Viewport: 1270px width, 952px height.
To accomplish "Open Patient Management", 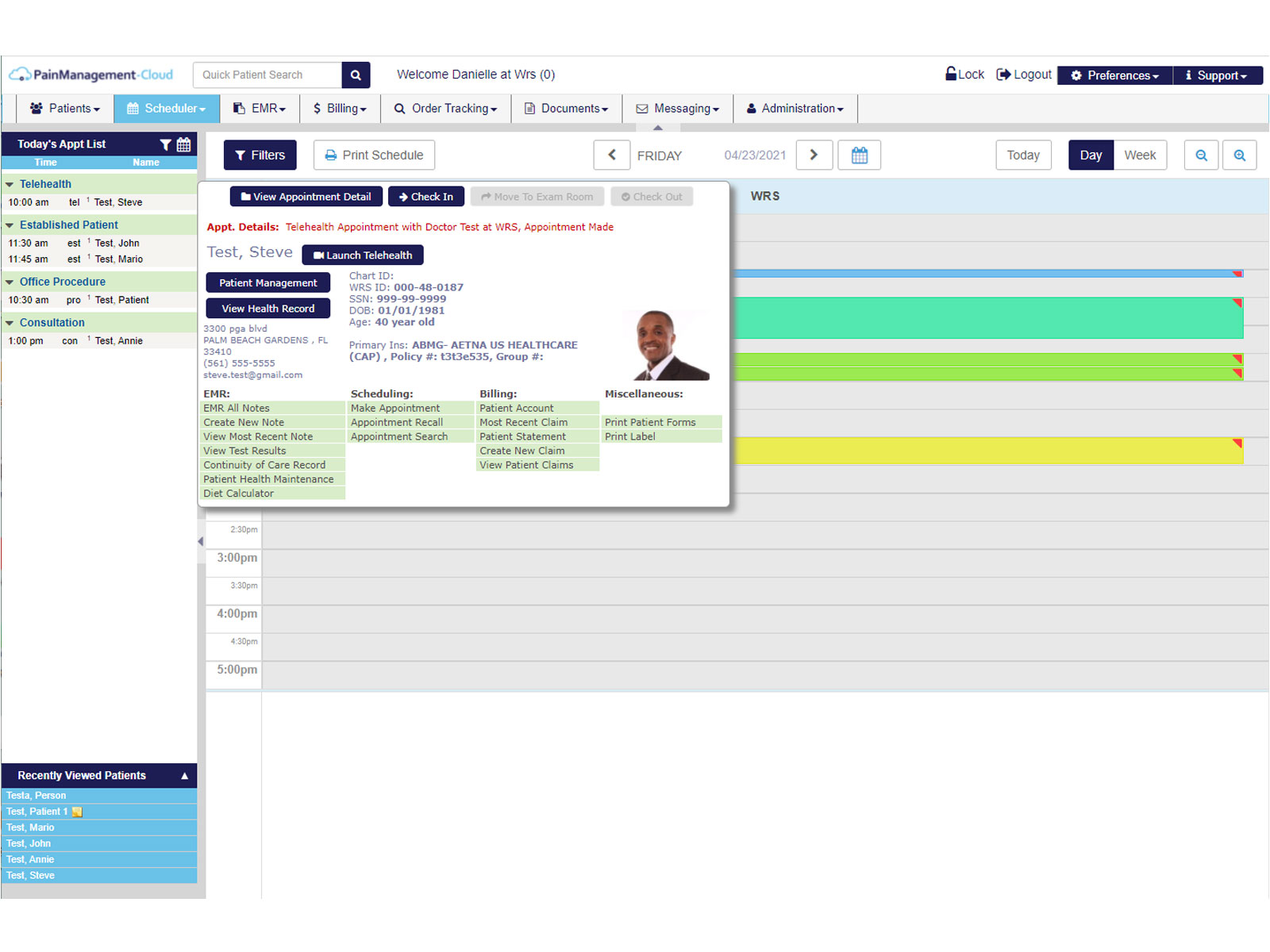I will point(268,283).
